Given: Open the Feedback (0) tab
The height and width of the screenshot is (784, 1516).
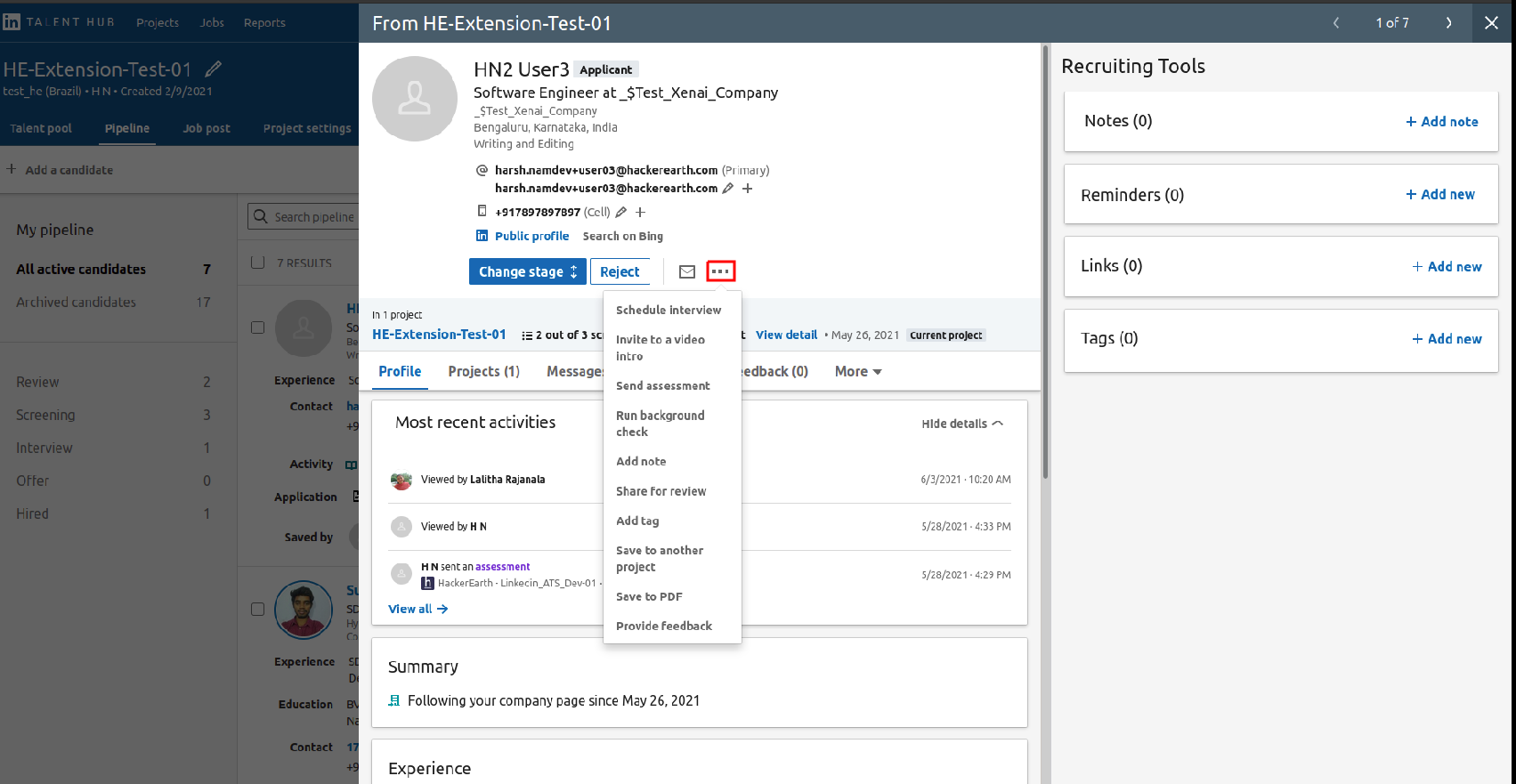Looking at the screenshot, I should [x=774, y=371].
